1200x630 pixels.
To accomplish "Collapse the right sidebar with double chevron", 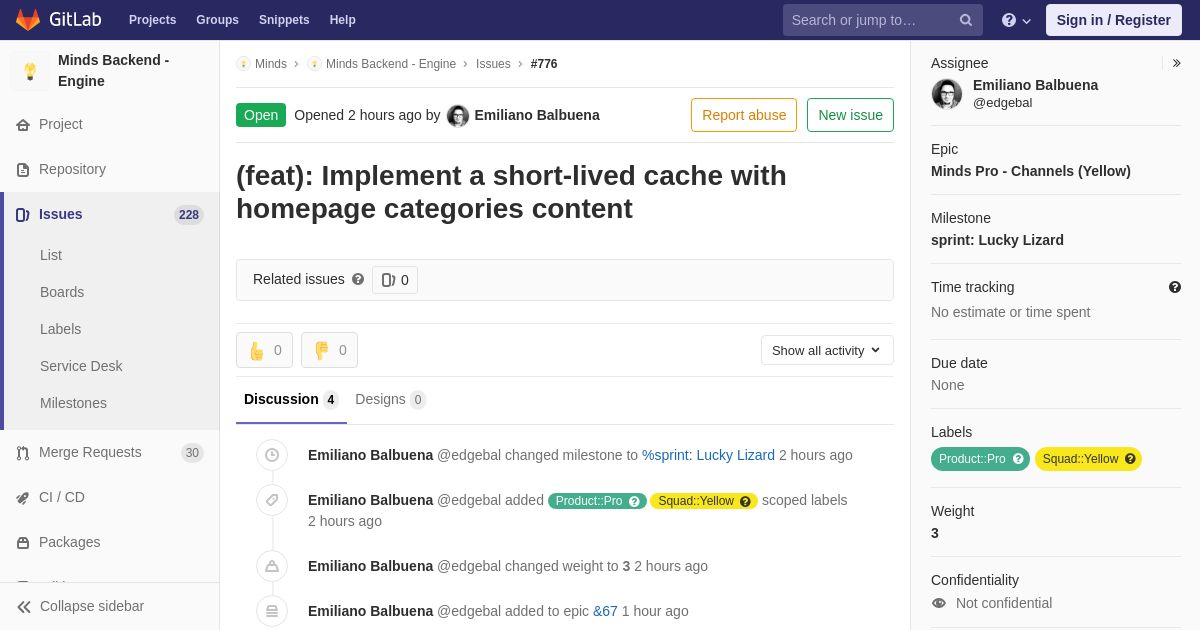I will pos(1176,63).
